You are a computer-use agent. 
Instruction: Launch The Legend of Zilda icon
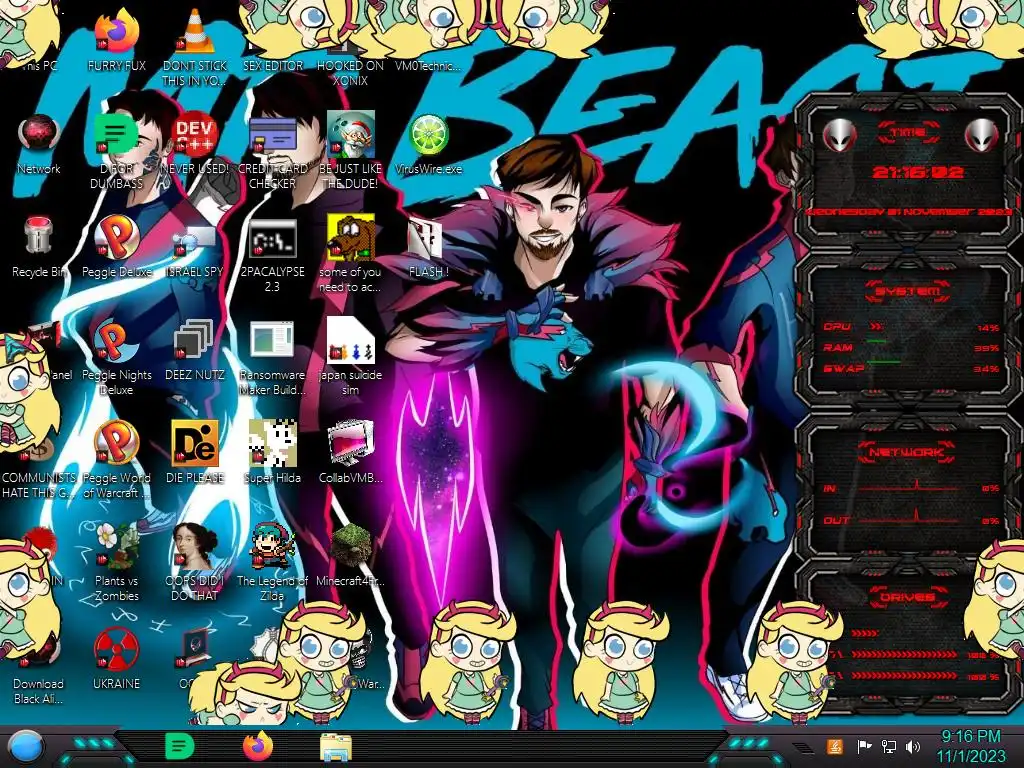[x=273, y=546]
